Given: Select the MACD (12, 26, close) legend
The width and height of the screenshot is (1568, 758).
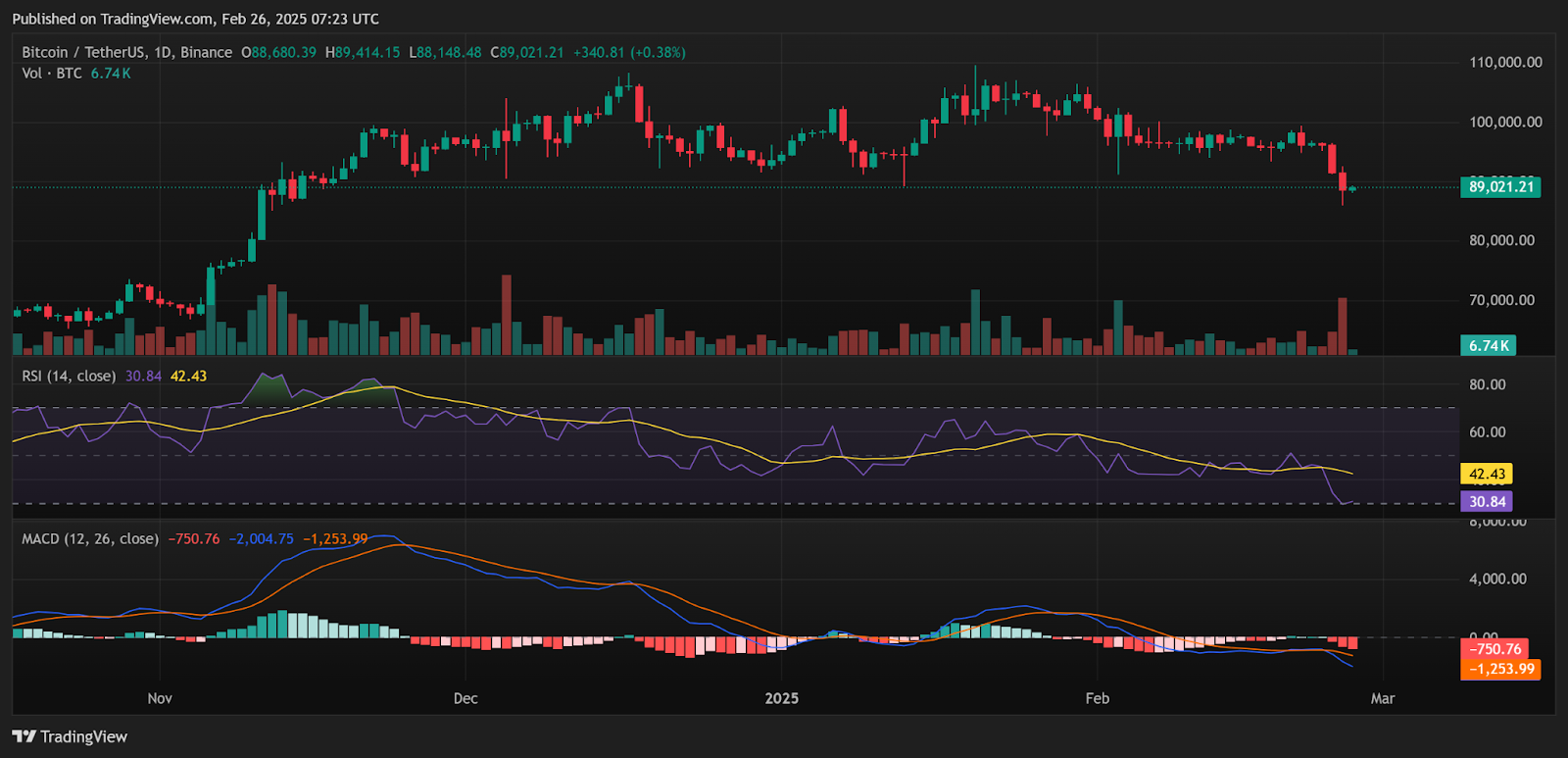Looking at the screenshot, I should point(90,538).
